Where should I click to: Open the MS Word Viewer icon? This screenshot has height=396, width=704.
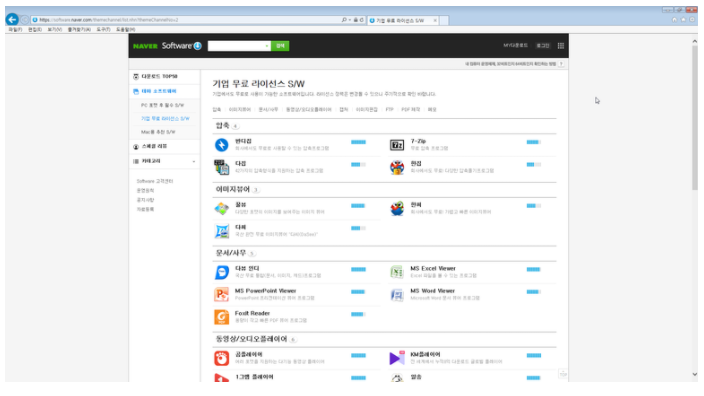(397, 295)
